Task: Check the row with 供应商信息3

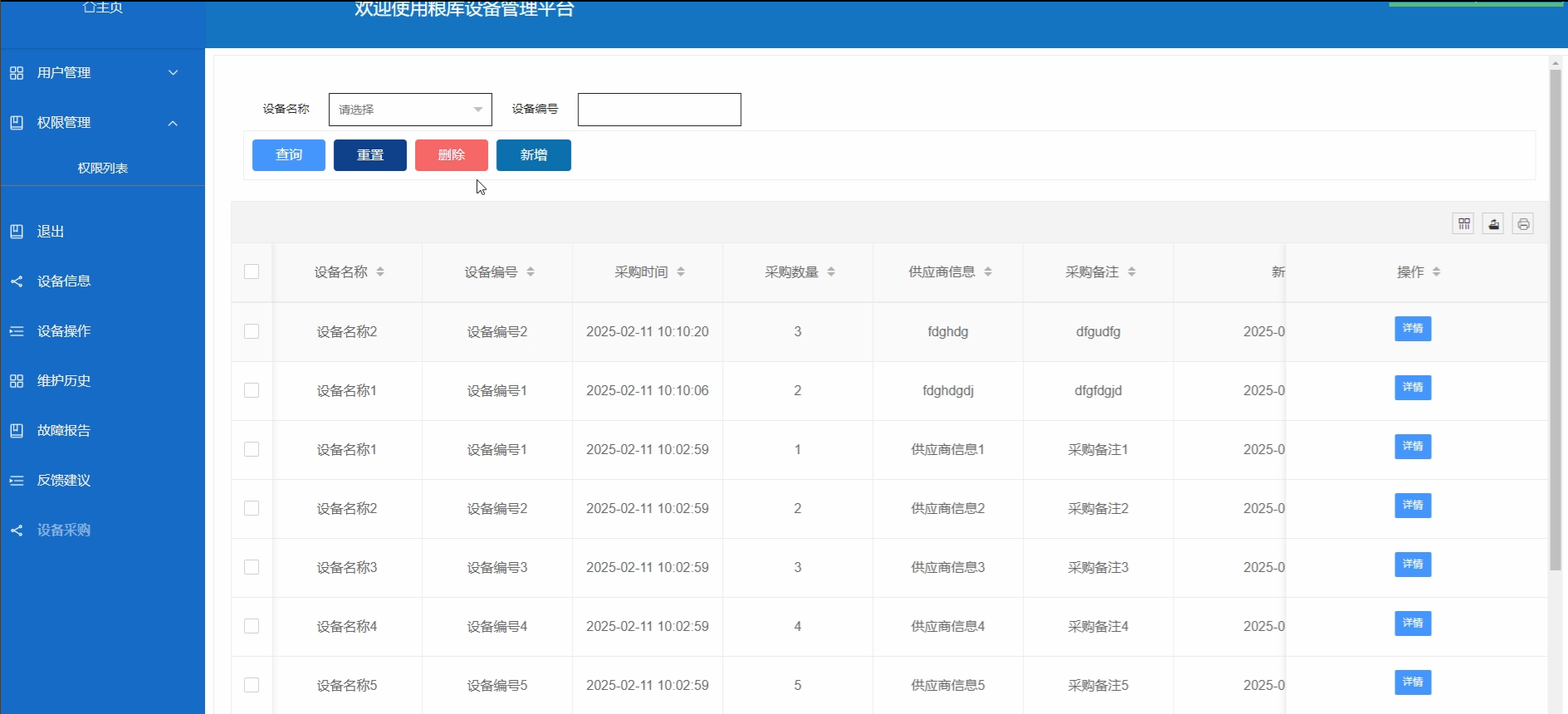Action: pyautogui.click(x=252, y=567)
